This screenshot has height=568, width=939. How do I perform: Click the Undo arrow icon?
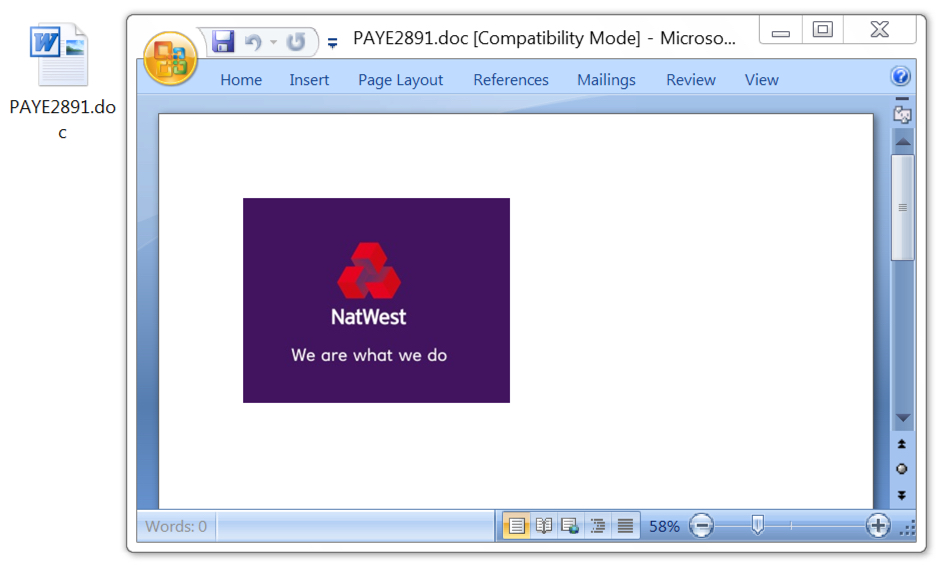[x=253, y=42]
